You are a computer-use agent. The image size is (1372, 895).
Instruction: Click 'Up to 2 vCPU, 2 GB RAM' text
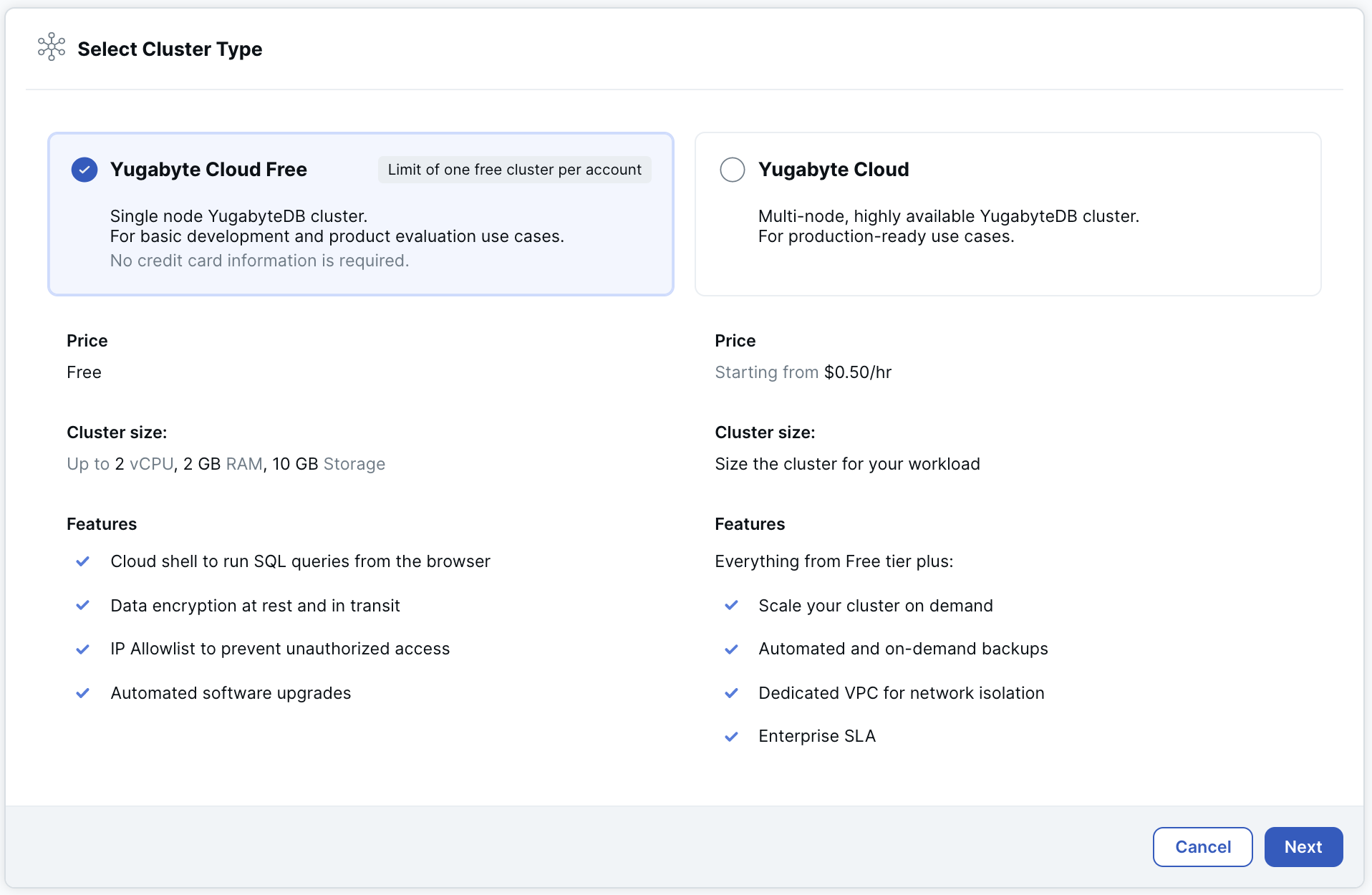tap(165, 464)
